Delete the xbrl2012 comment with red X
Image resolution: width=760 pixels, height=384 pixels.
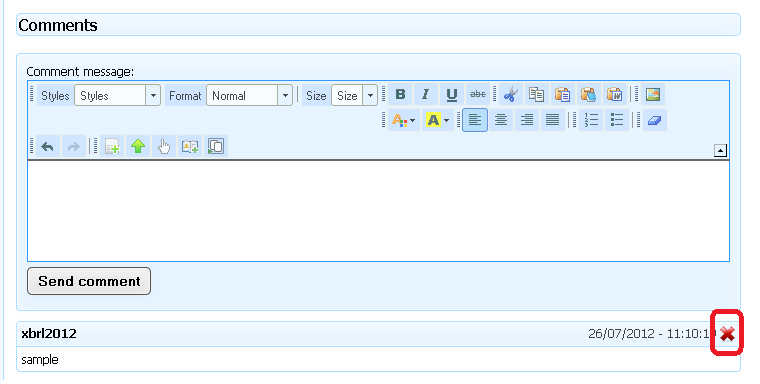[x=727, y=334]
